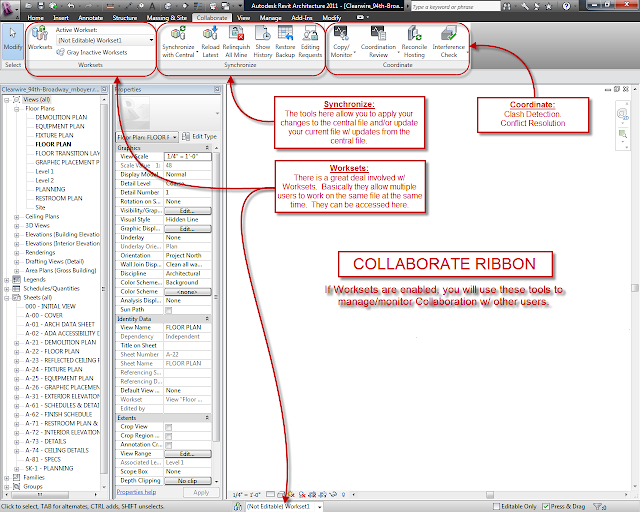Toggle Gray Inactive Worksets
This screenshot has height=512, width=640.
[92, 52]
